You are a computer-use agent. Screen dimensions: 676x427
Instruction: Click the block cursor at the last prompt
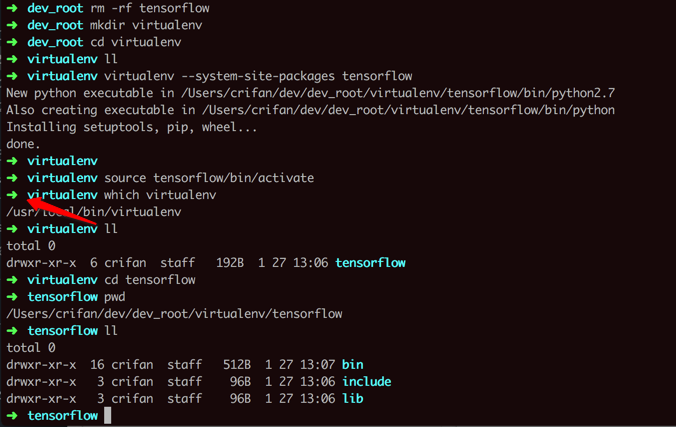pyautogui.click(x=108, y=415)
